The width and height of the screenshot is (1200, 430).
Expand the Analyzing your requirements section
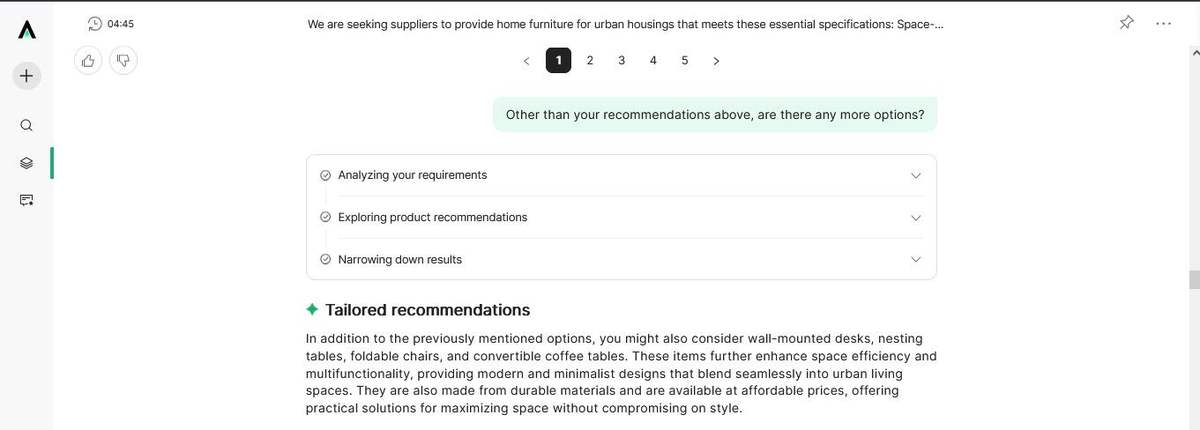[915, 175]
